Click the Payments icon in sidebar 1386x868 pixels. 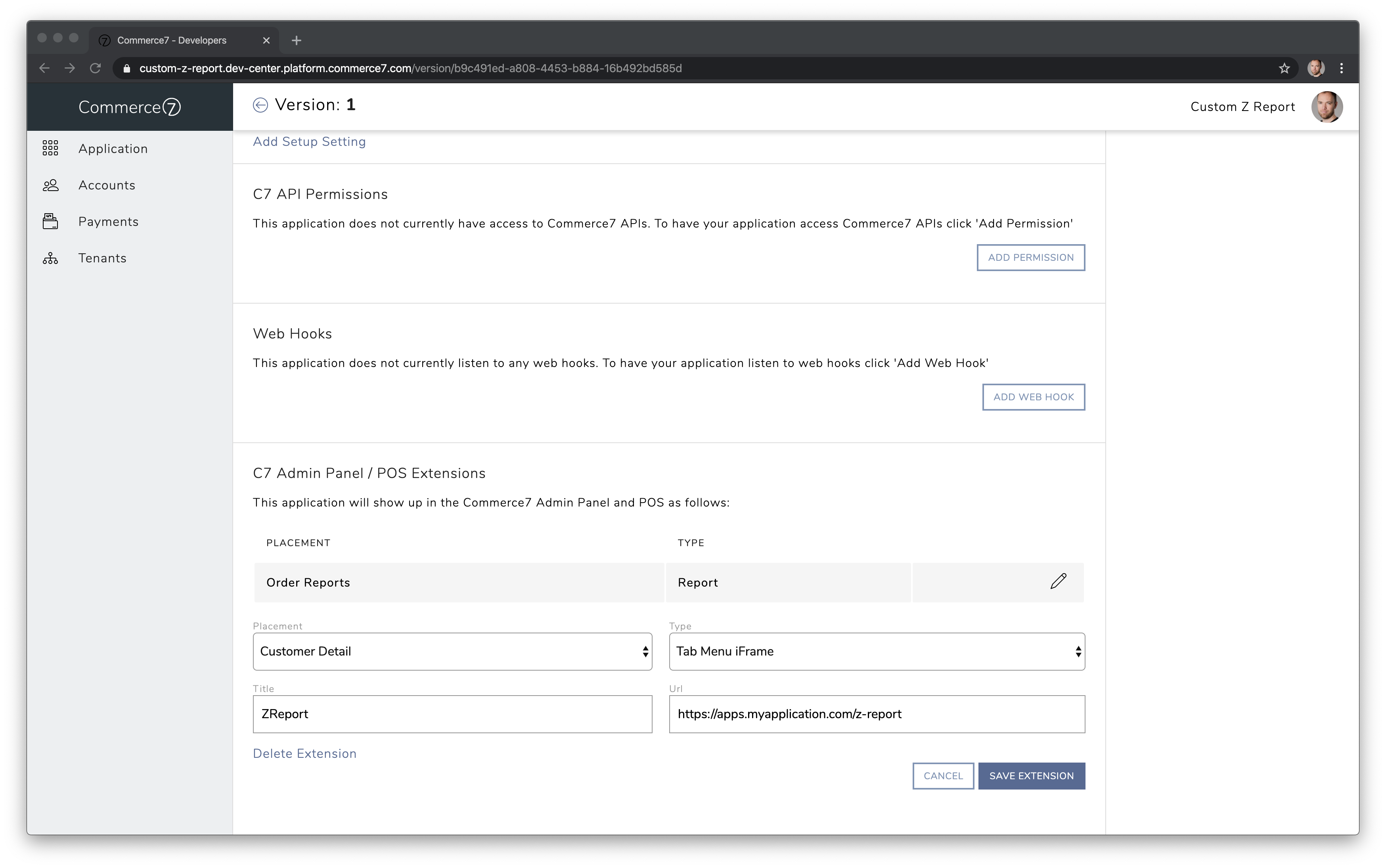pos(50,222)
